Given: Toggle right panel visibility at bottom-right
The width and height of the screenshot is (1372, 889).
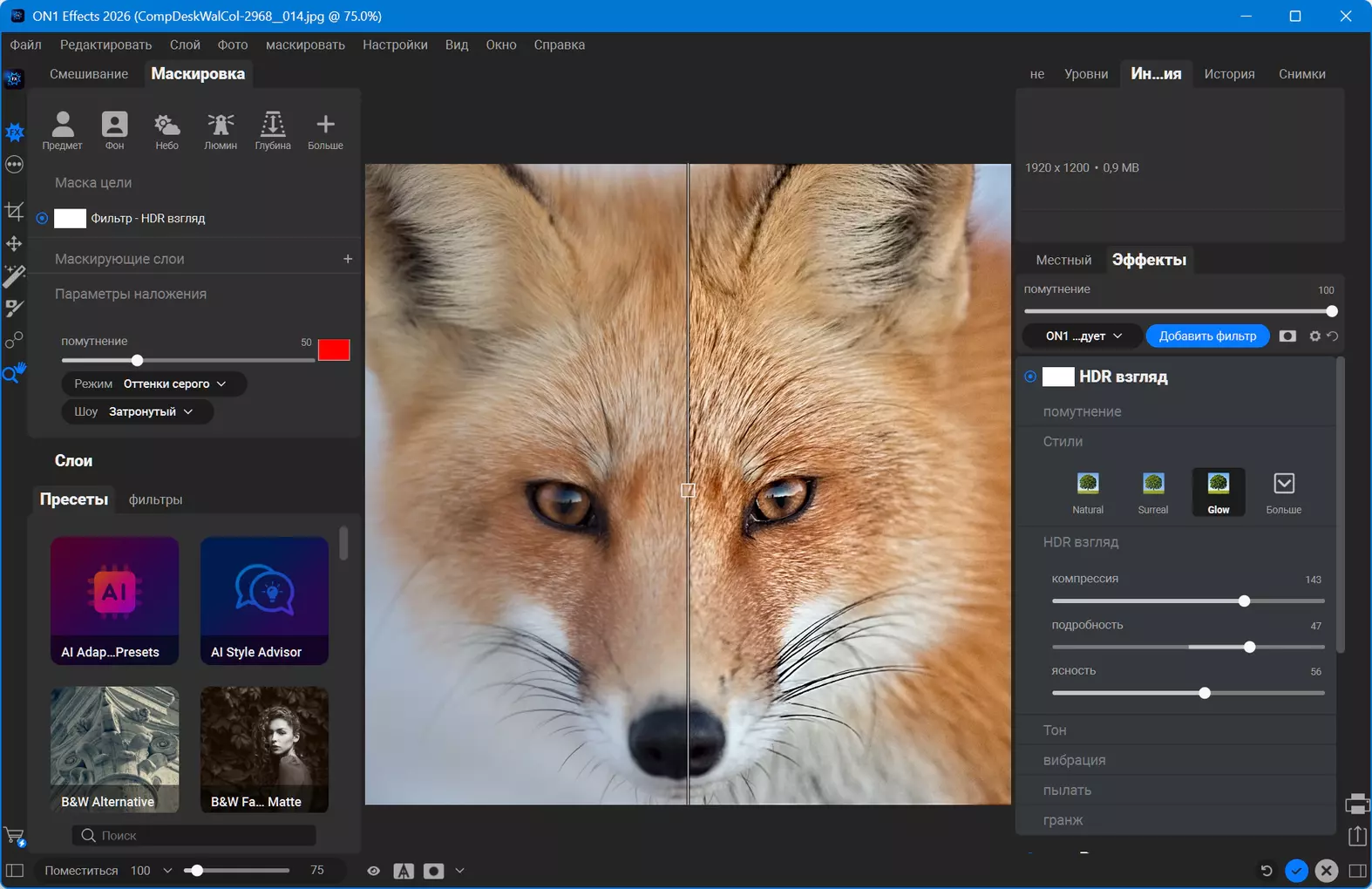Looking at the screenshot, I should [1357, 871].
